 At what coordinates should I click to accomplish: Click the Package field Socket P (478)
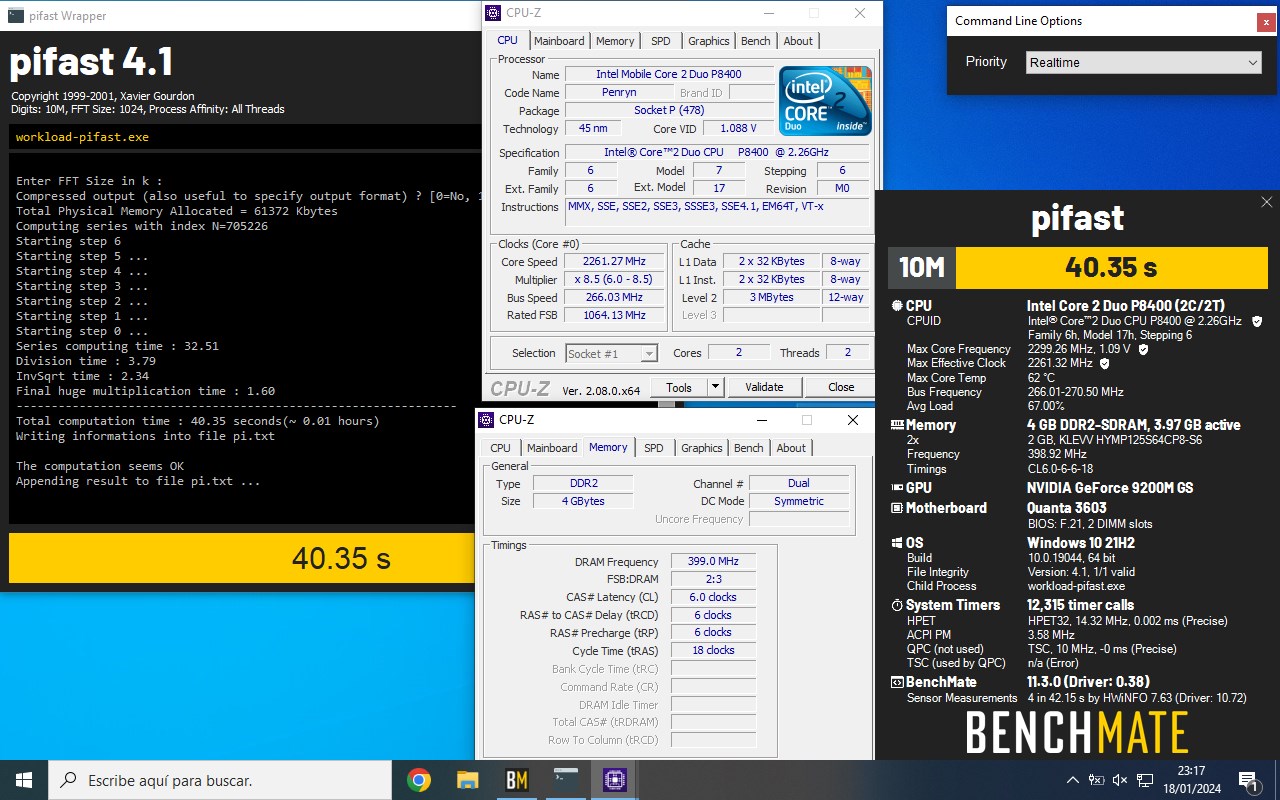[669, 110]
